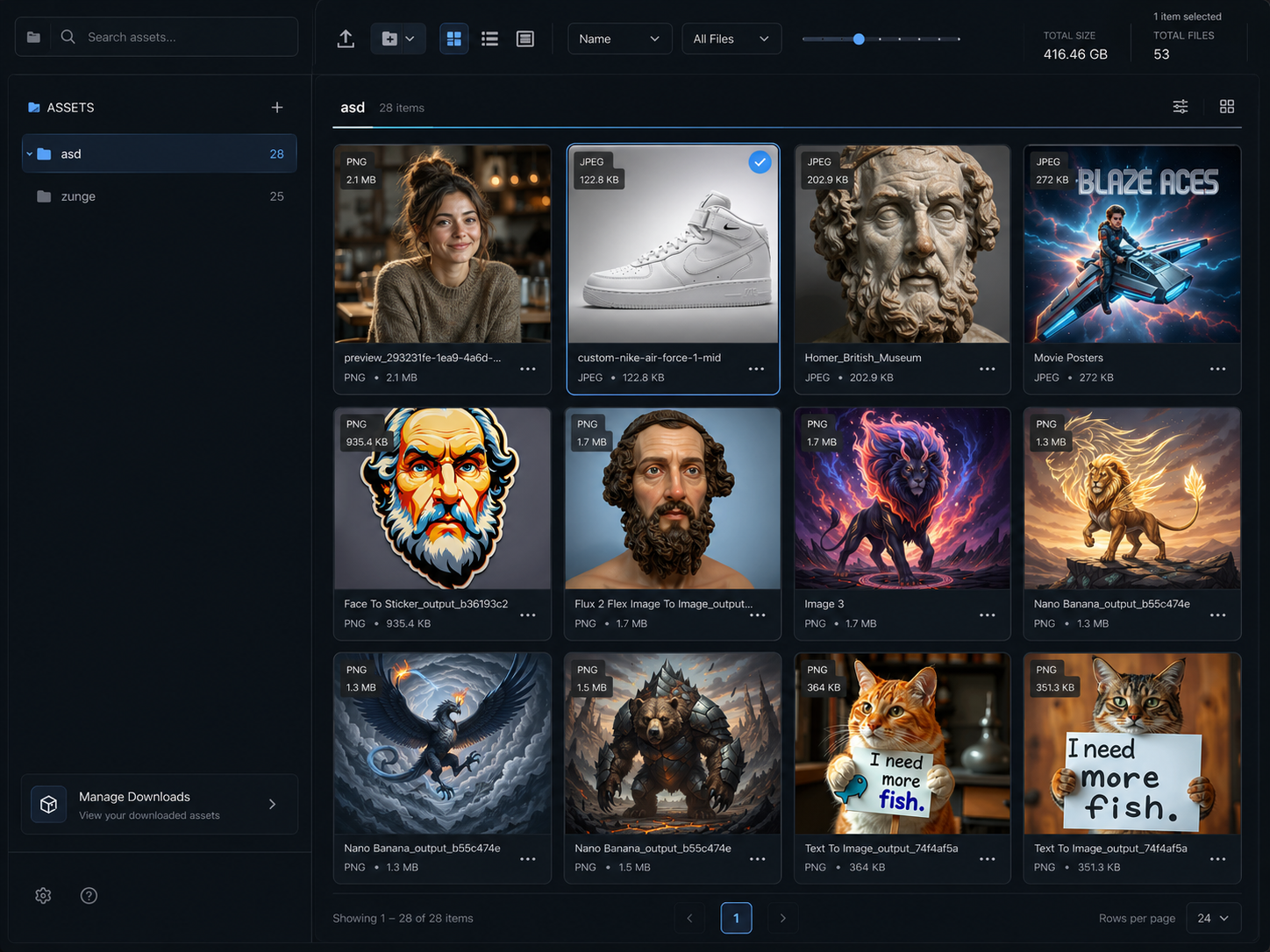The width and height of the screenshot is (1270, 952).
Task: Open more options for Movie Posters
Action: tap(1217, 369)
